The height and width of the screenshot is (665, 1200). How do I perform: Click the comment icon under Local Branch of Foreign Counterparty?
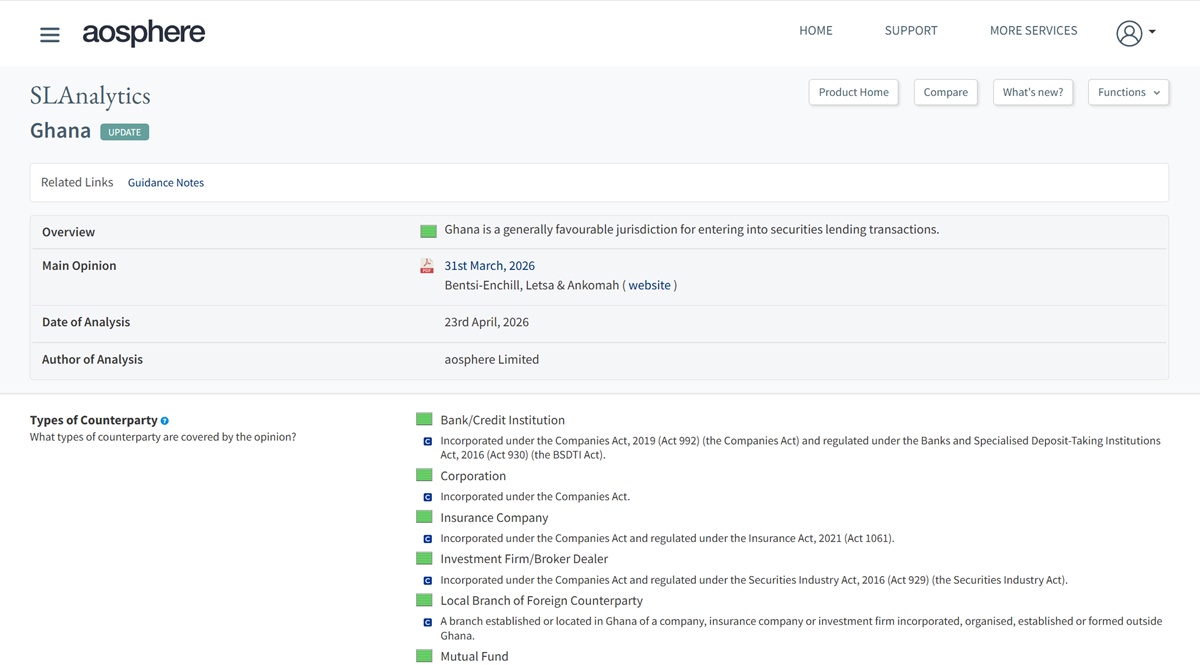[428, 622]
